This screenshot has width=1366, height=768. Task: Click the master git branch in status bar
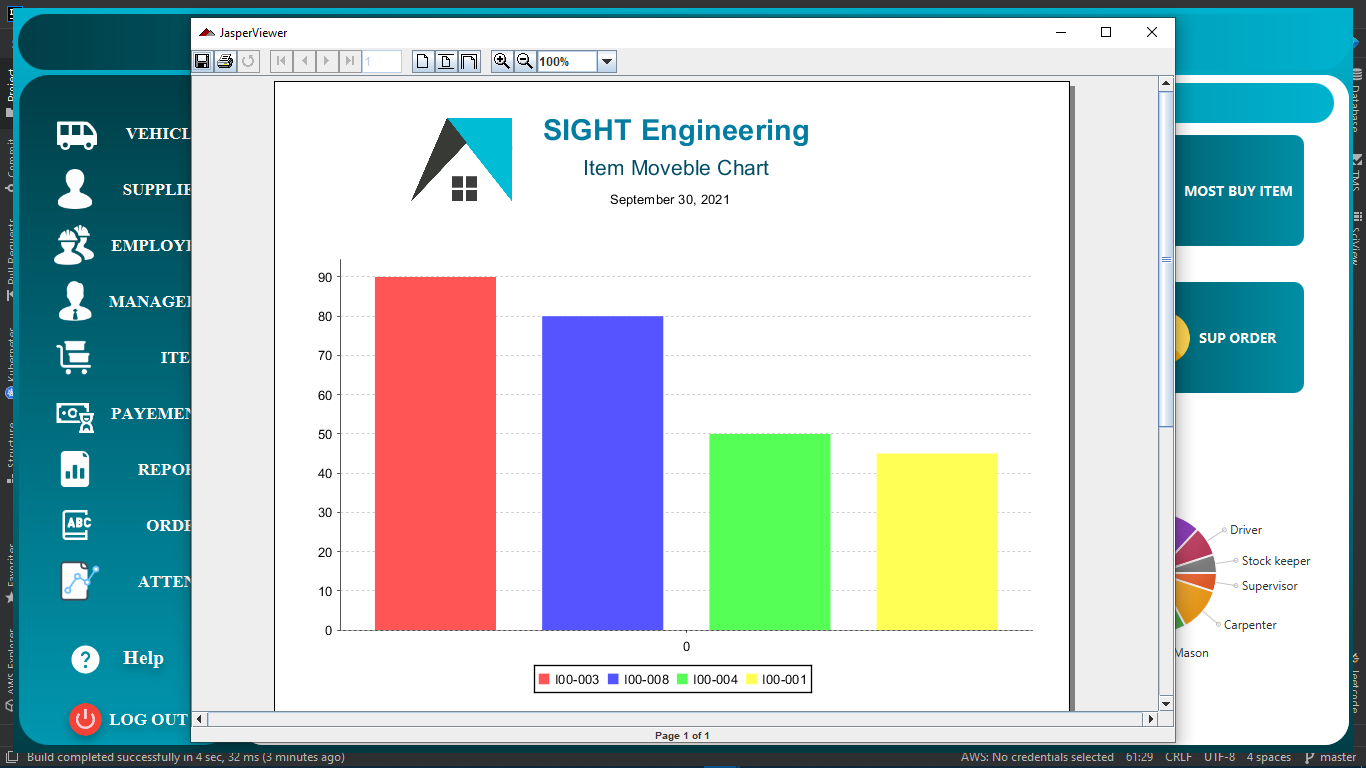pos(1330,757)
